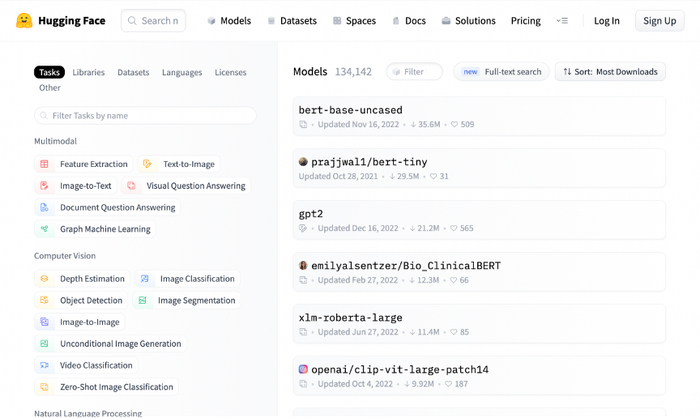Open the Datasets page from navbar
This screenshot has width=700, height=418.
point(291,21)
